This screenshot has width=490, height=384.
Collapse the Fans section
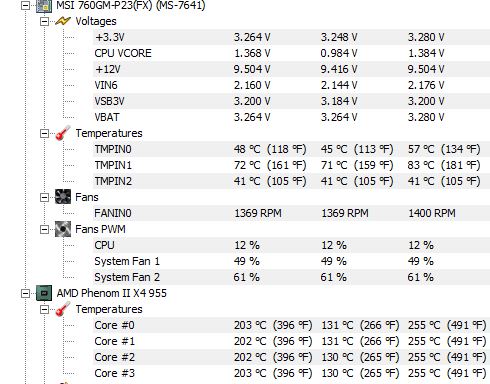click(x=44, y=198)
